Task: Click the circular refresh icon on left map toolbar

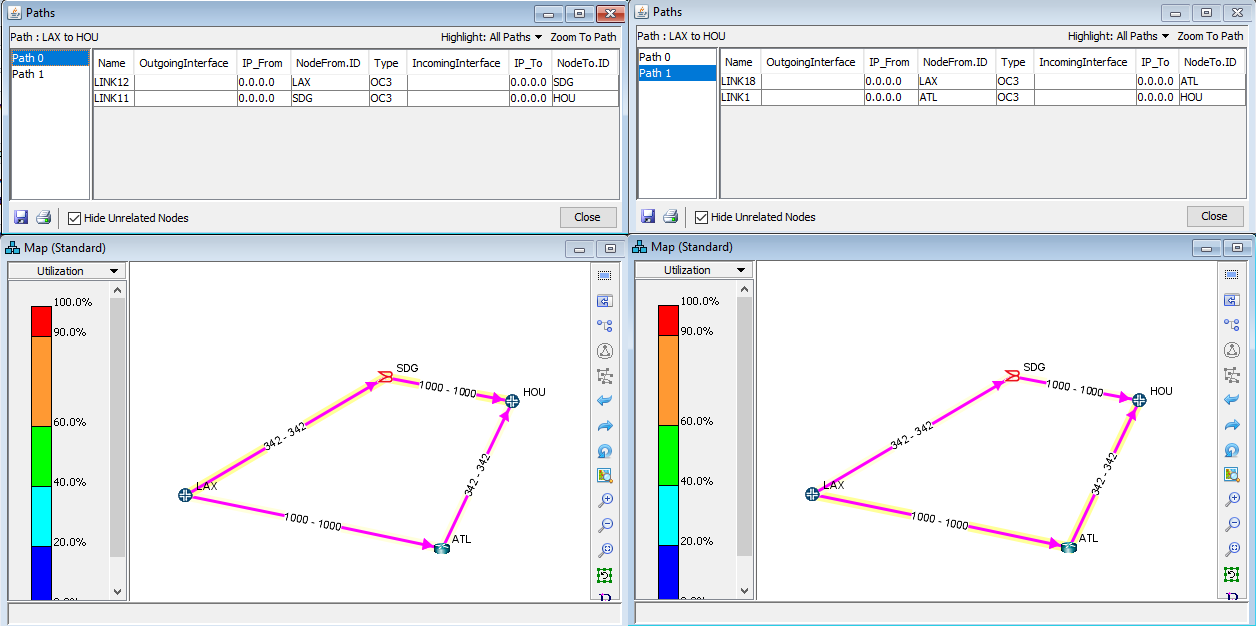Action: click(604, 450)
